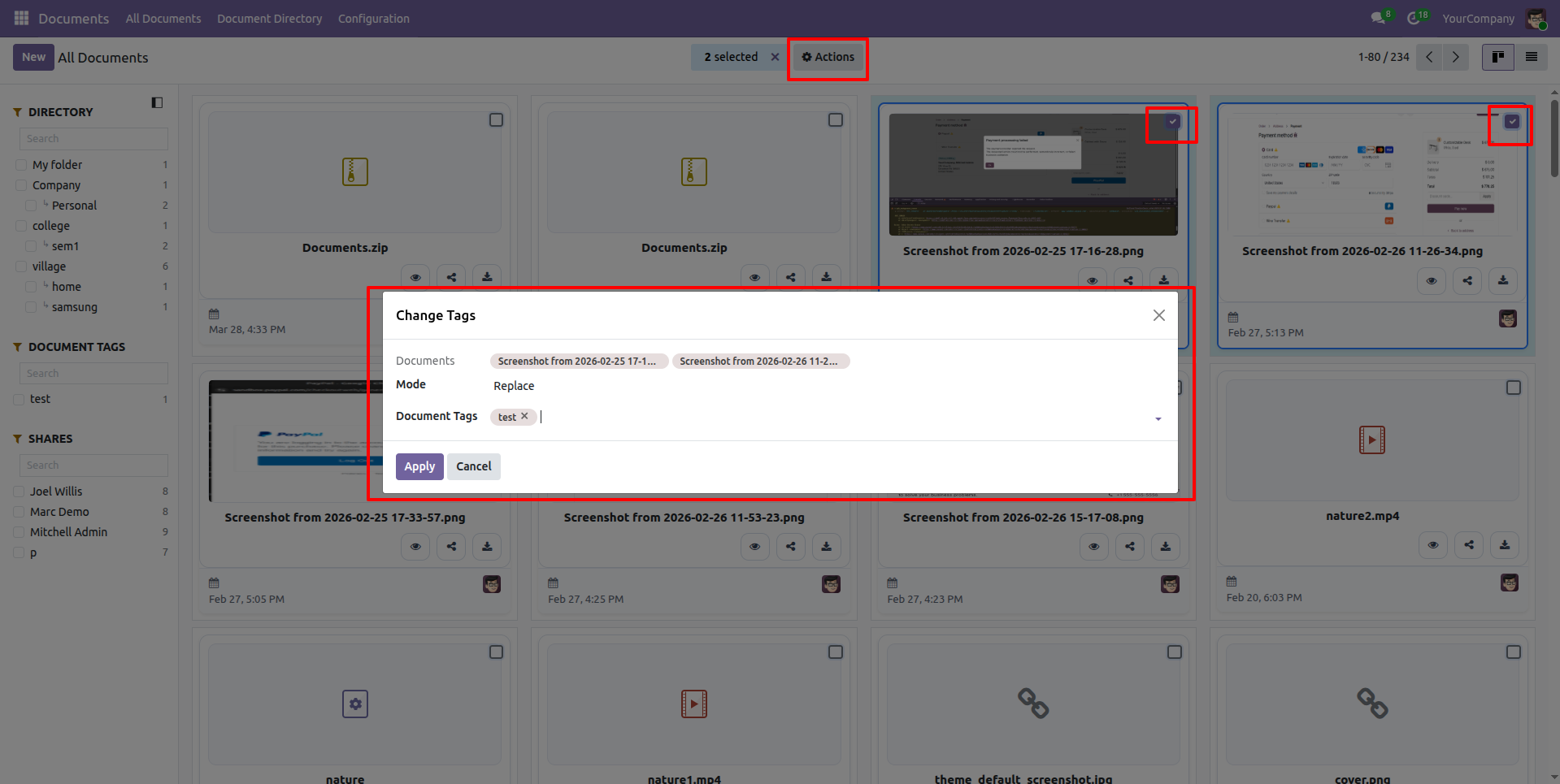1560x784 pixels.
Task: Preview the nature2.mp4 document
Action: [1433, 544]
